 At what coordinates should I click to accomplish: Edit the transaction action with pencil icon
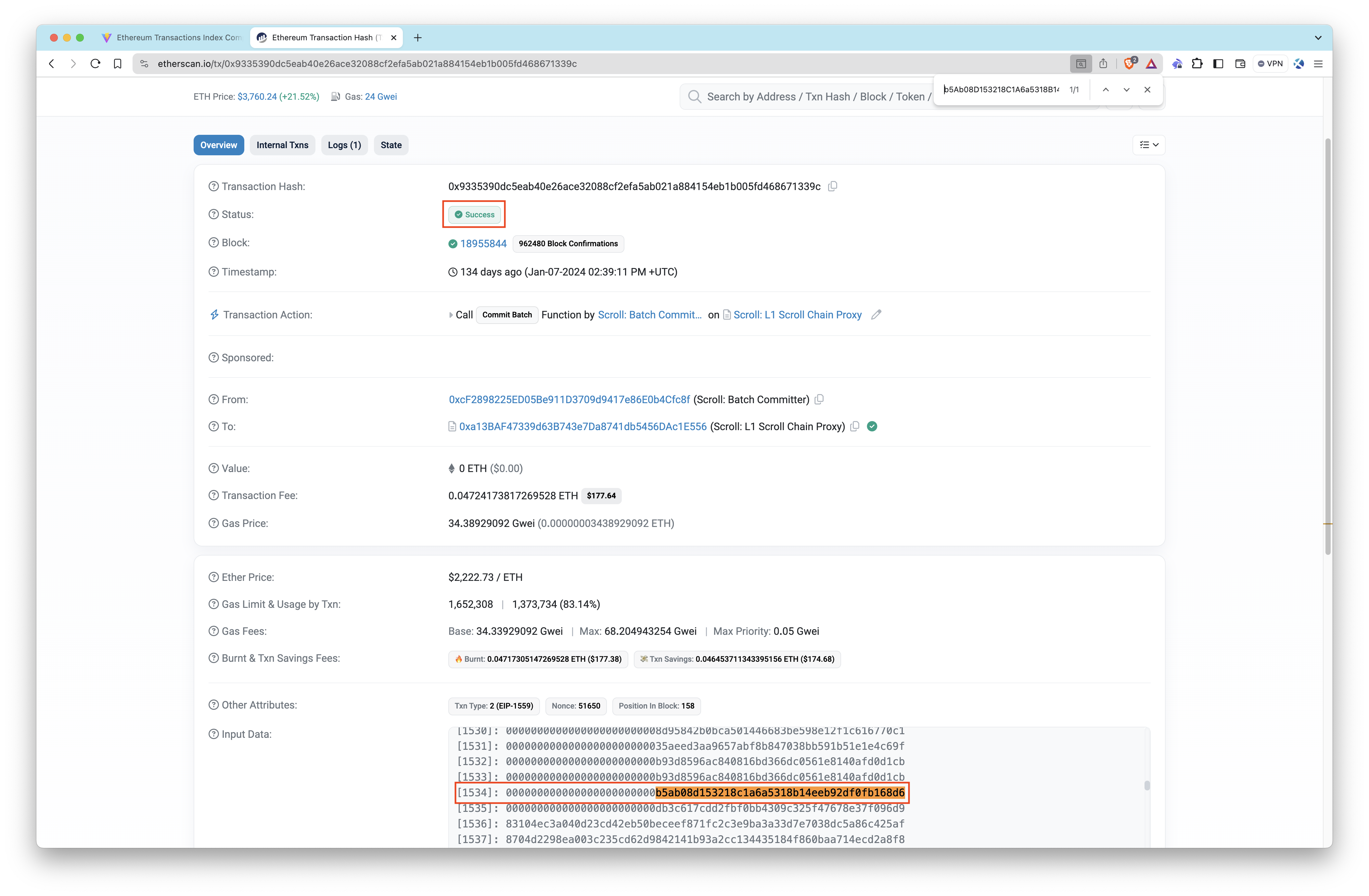point(876,314)
